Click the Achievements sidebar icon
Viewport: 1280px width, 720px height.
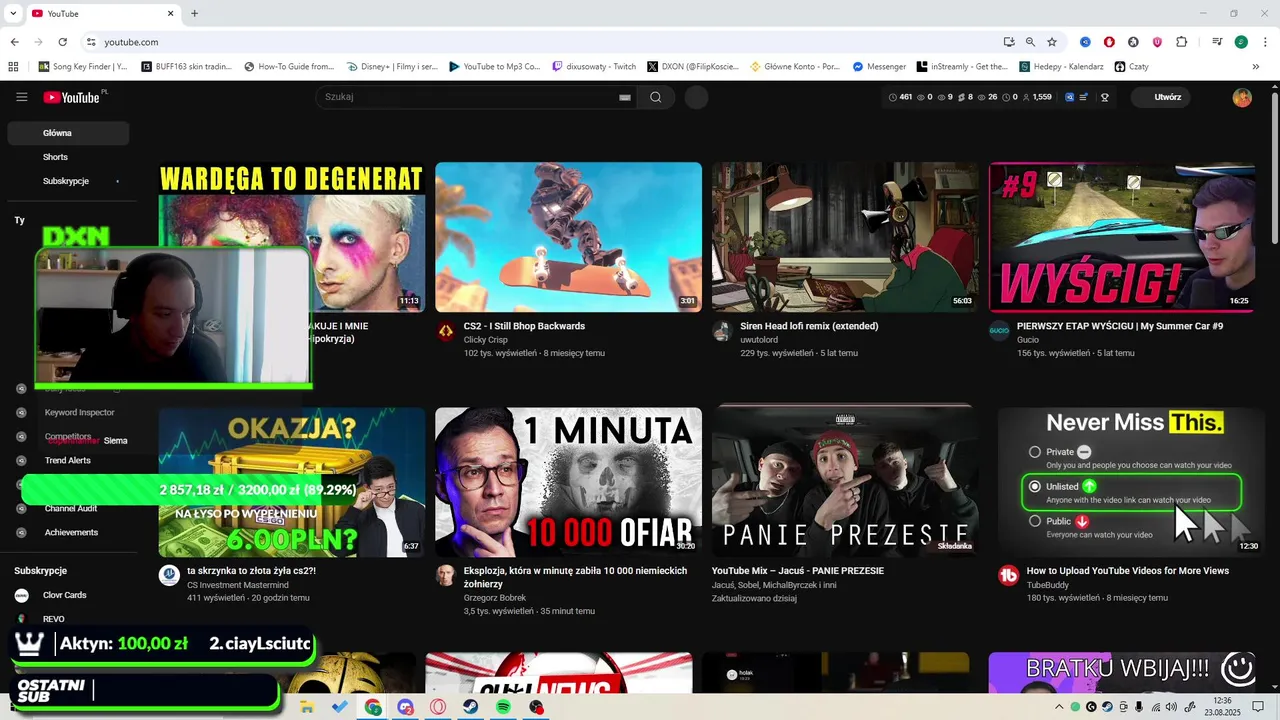pos(21,532)
